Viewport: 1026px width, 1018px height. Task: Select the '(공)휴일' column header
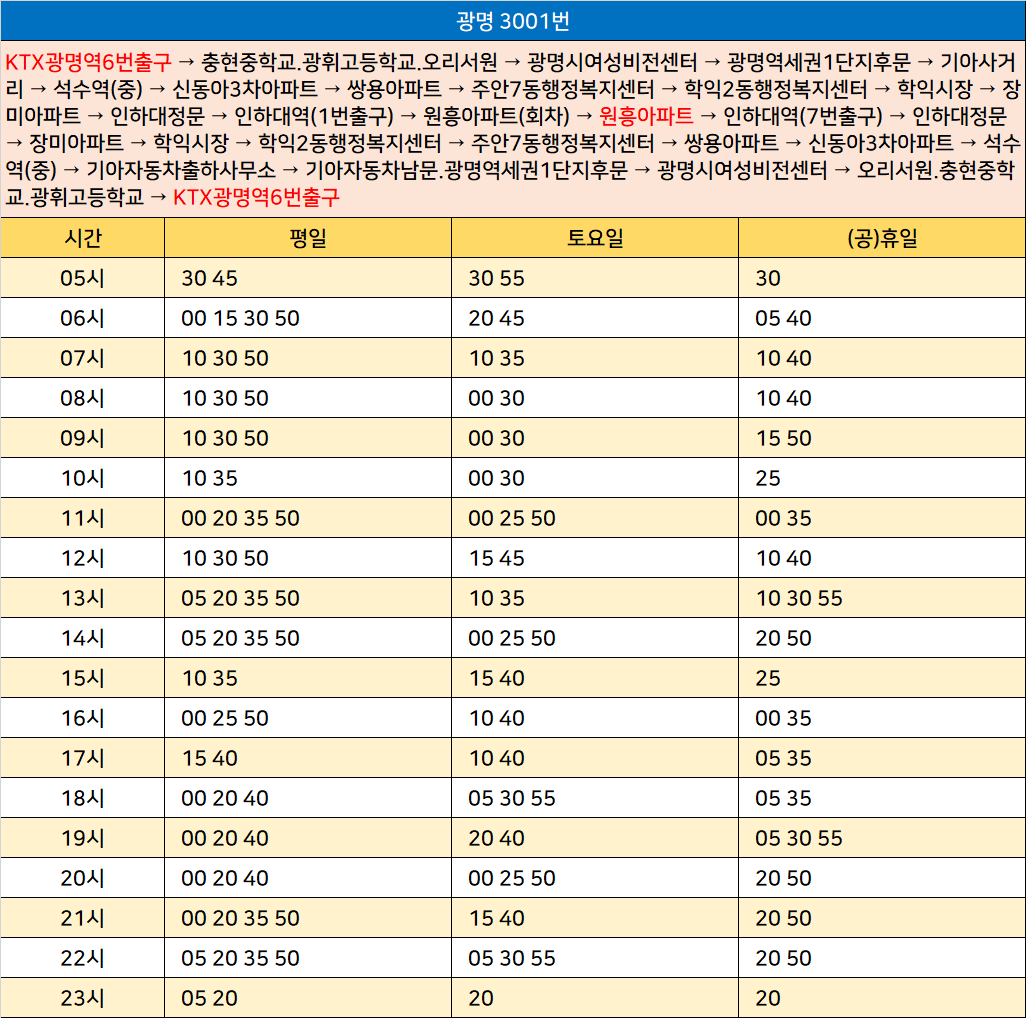(x=882, y=237)
